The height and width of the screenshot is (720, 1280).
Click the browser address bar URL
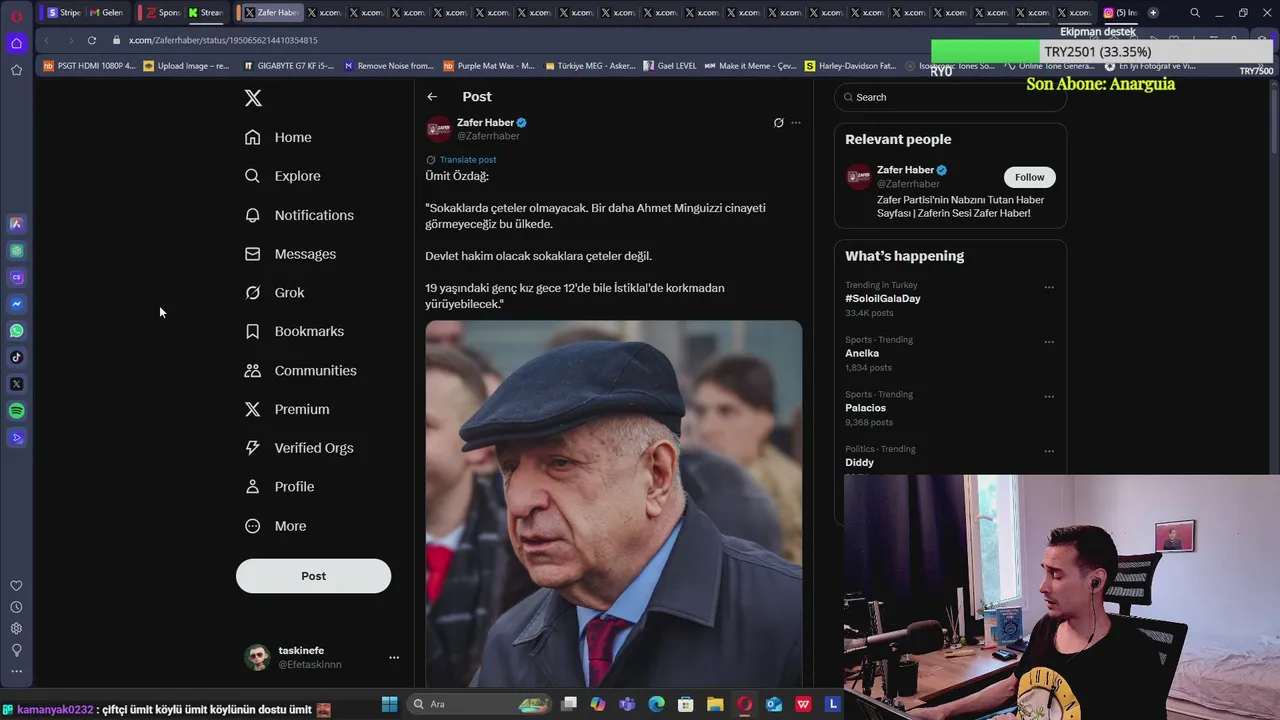coord(223,40)
